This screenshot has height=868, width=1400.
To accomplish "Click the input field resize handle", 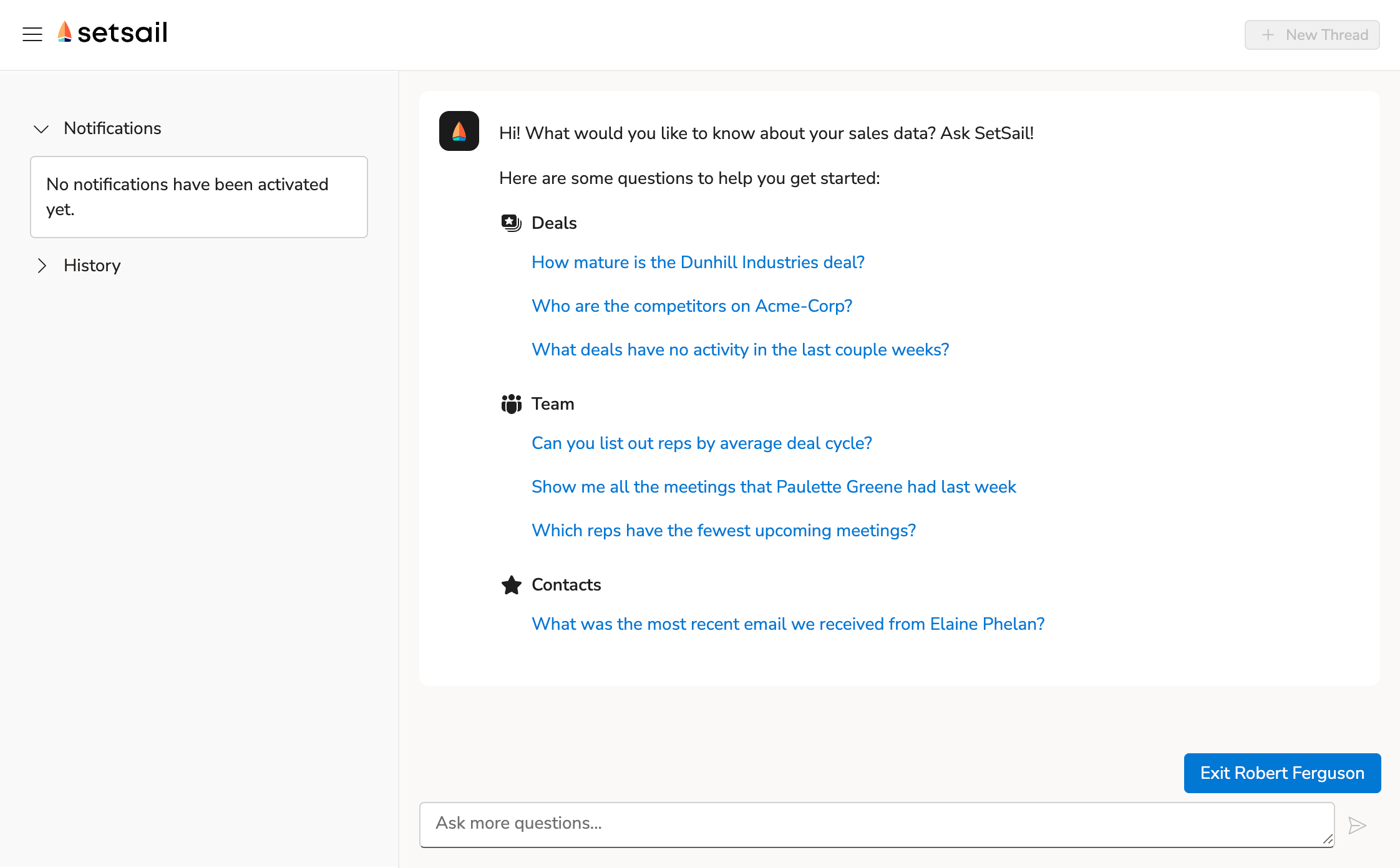I will click(x=1328, y=840).
